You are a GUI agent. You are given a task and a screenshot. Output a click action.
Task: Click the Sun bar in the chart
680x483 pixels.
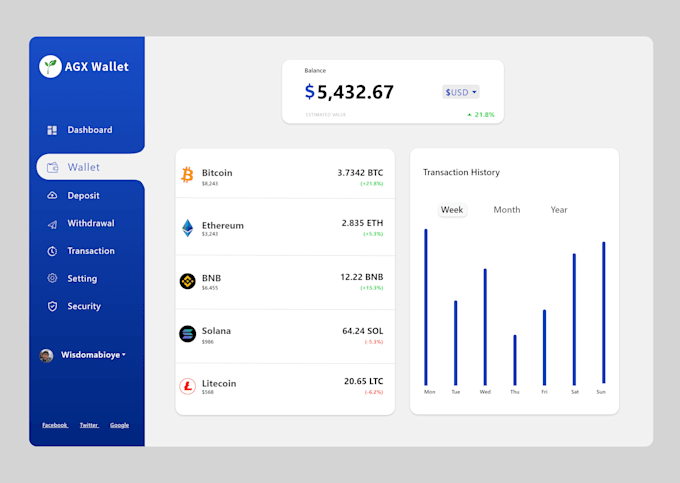(604, 313)
